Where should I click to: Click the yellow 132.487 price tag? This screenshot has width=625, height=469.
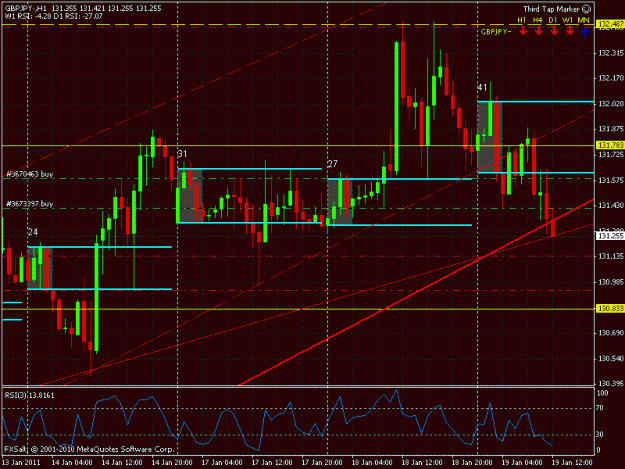610,25
